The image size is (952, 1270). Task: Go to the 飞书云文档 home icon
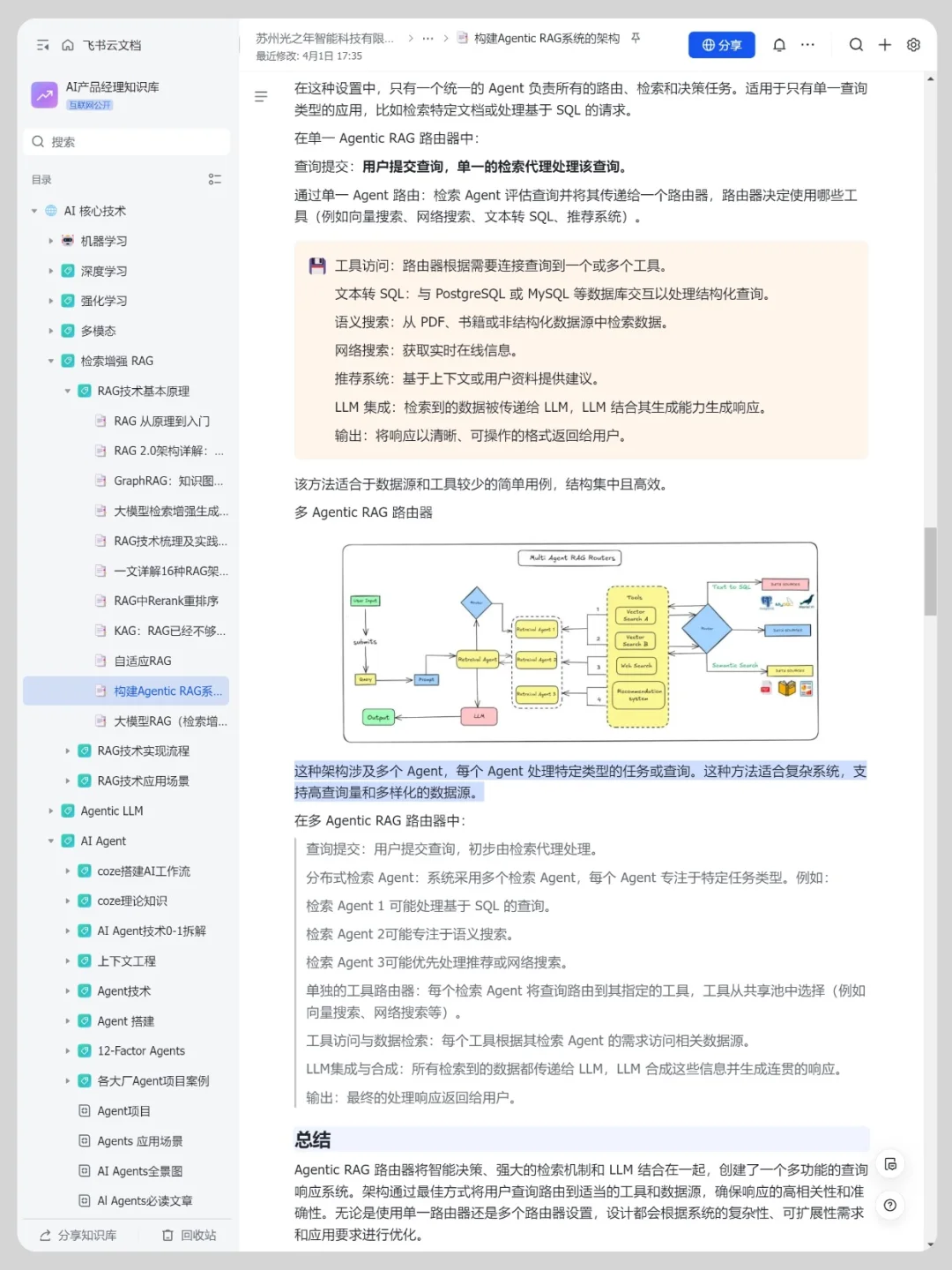tap(68, 45)
